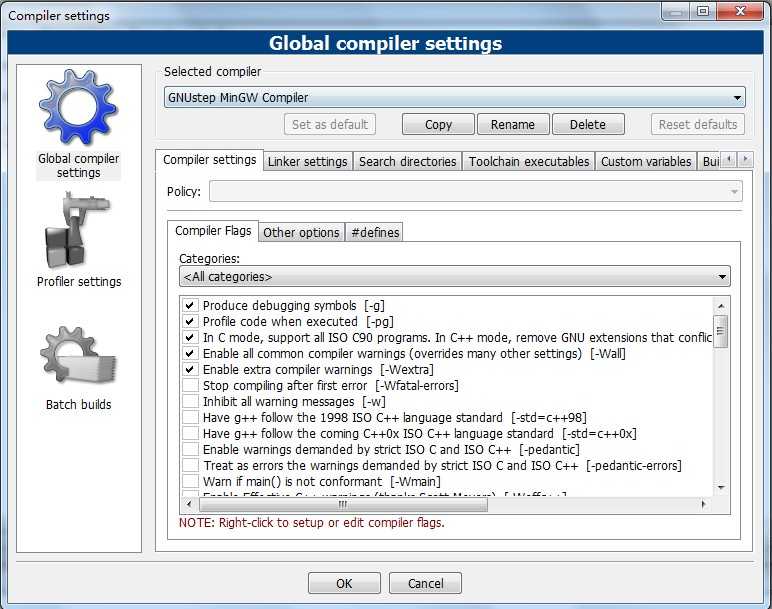Click flags list vertical scrollbar thumb
The height and width of the screenshot is (609, 772).
tap(721, 331)
